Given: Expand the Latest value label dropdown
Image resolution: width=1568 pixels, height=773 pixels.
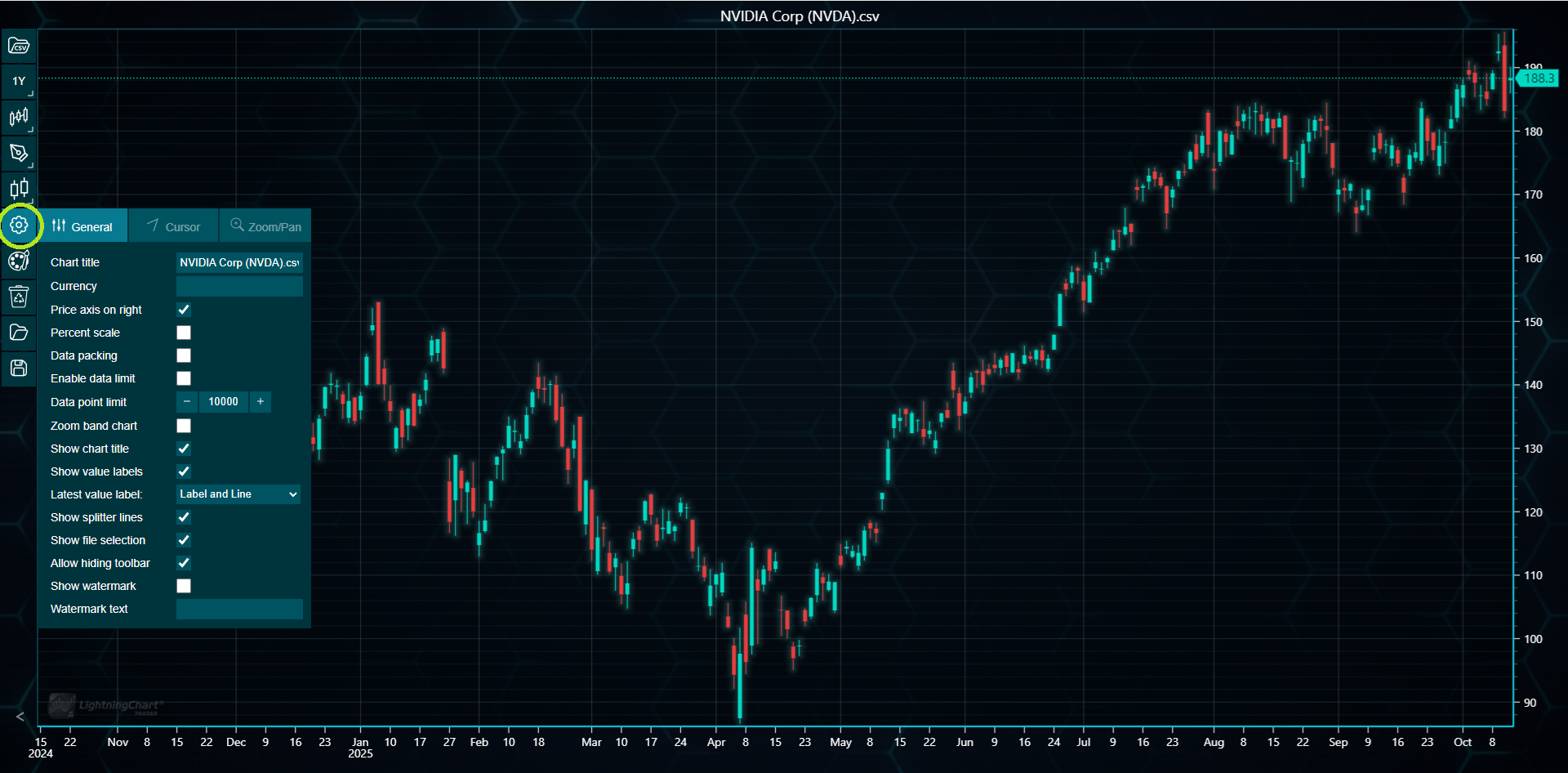Looking at the screenshot, I should point(238,494).
